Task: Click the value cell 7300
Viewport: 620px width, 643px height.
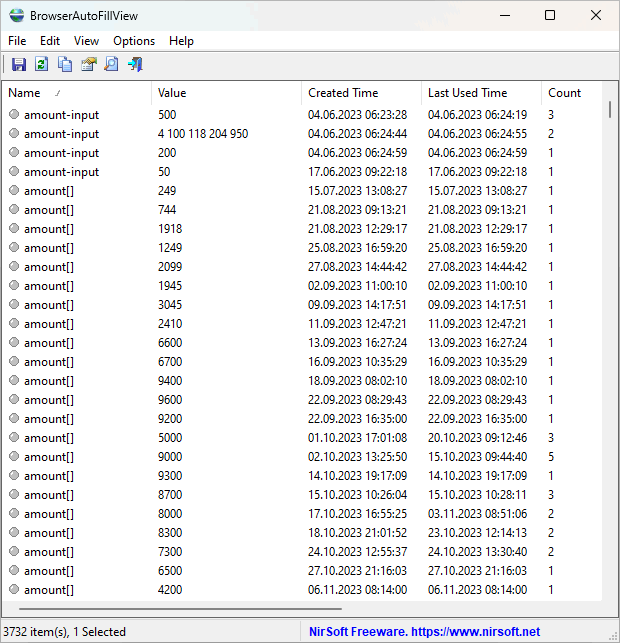Action: pos(170,552)
